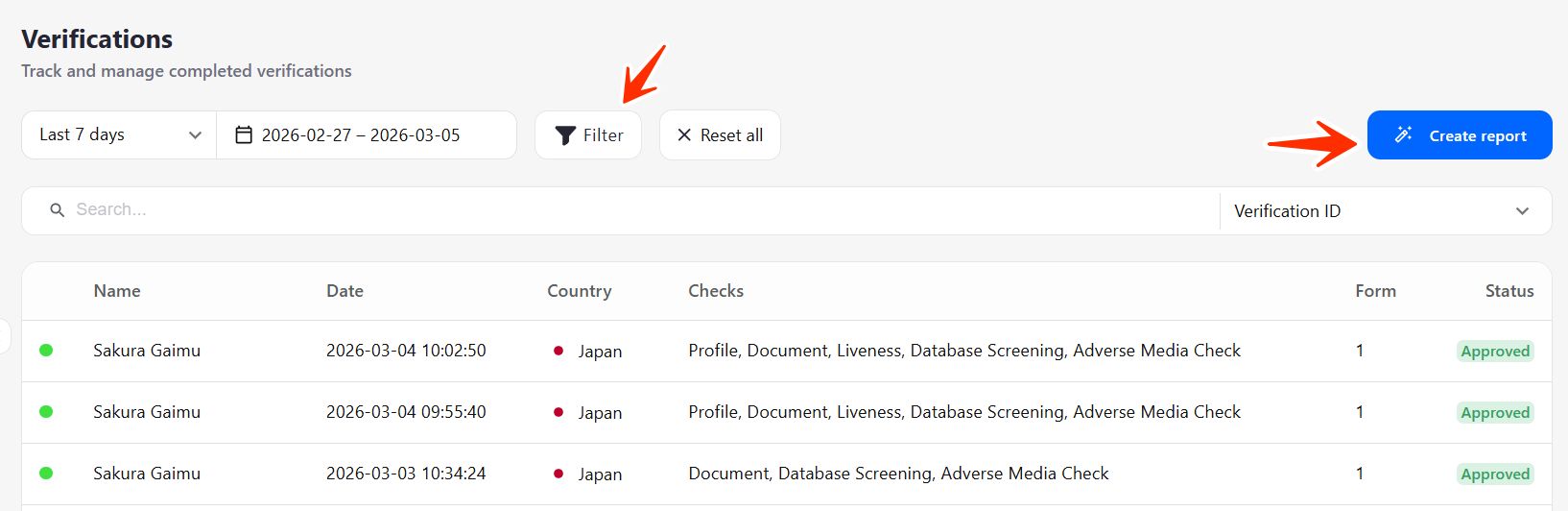This screenshot has height=511, width=1568.
Task: Click the Japan flag dot in first row
Action: pos(558,351)
